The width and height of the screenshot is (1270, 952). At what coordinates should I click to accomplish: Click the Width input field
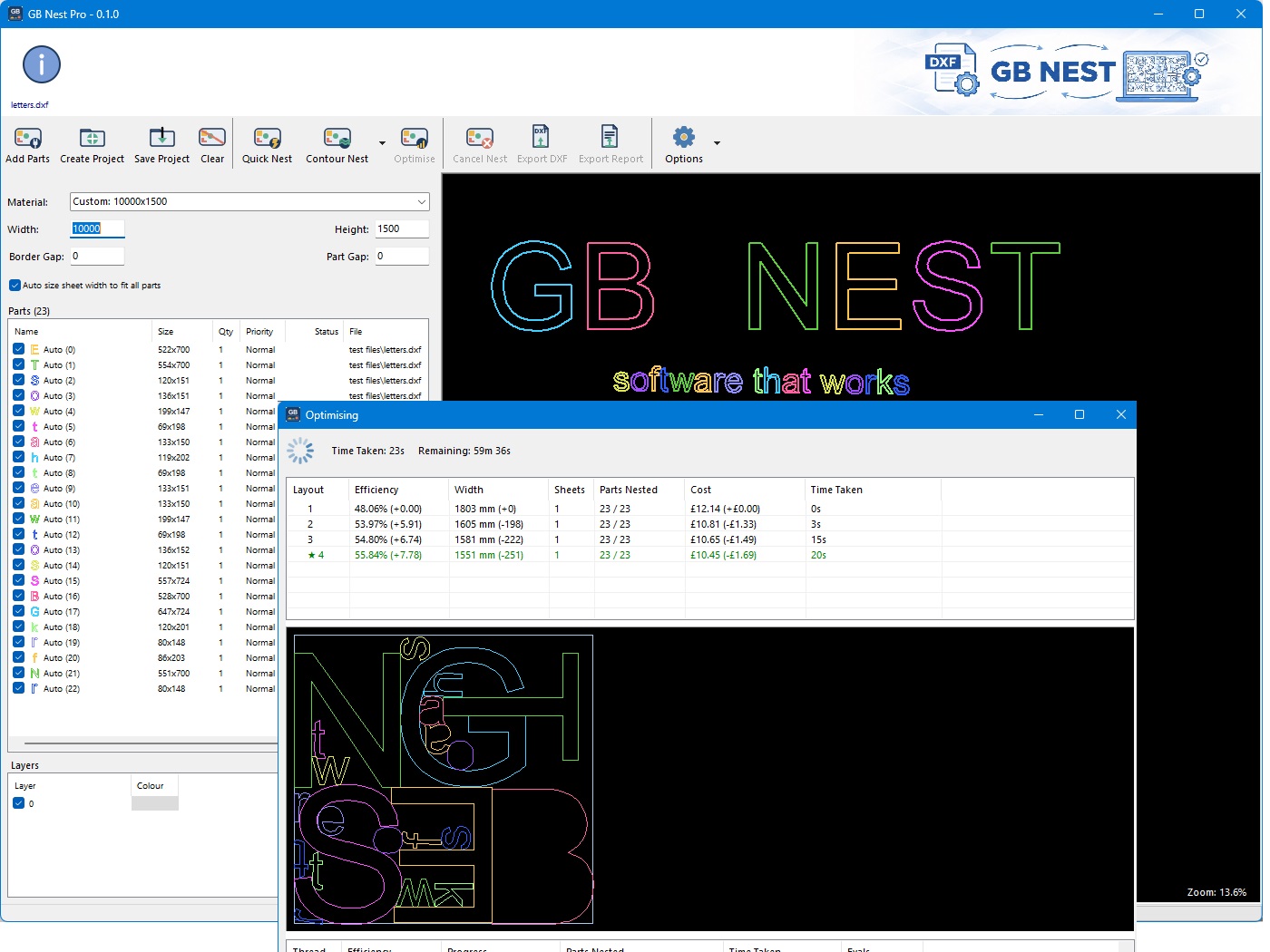pos(97,228)
